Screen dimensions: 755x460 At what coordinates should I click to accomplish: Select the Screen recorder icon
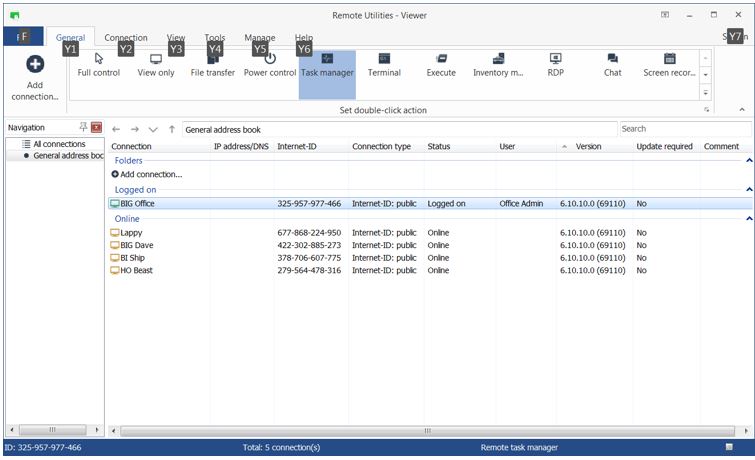669,65
